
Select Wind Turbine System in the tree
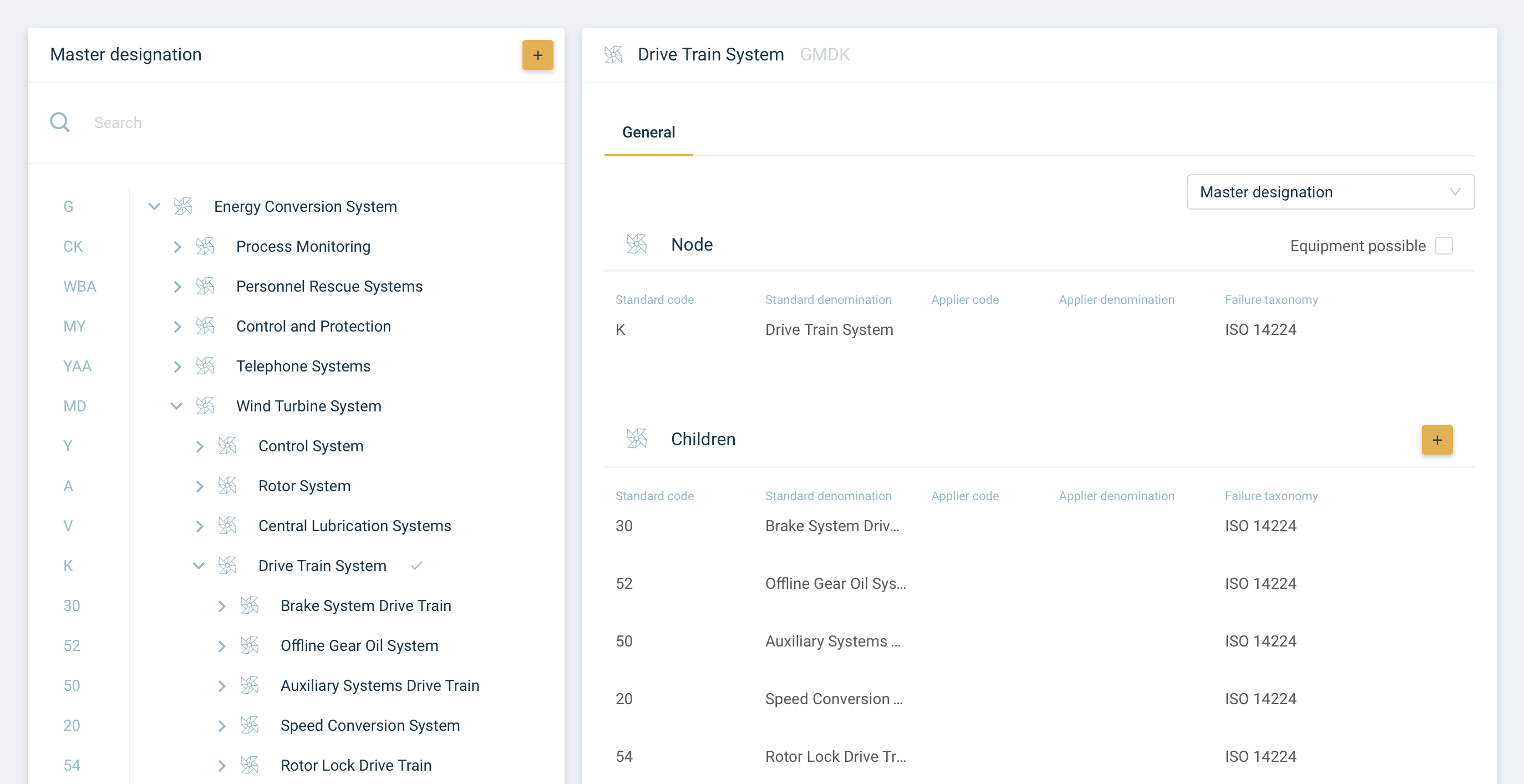point(309,405)
